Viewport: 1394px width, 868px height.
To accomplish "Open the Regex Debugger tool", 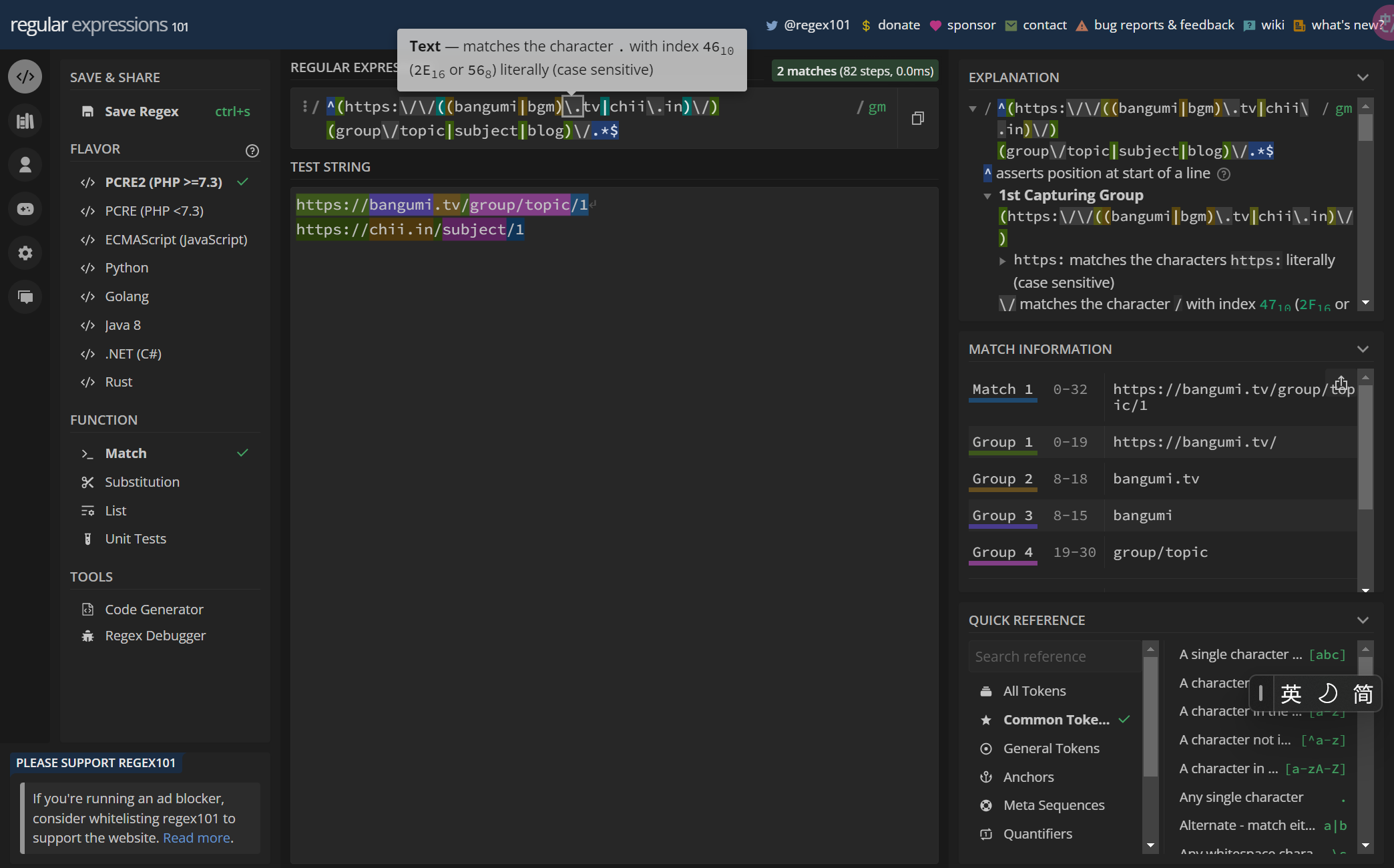I will click(155, 636).
